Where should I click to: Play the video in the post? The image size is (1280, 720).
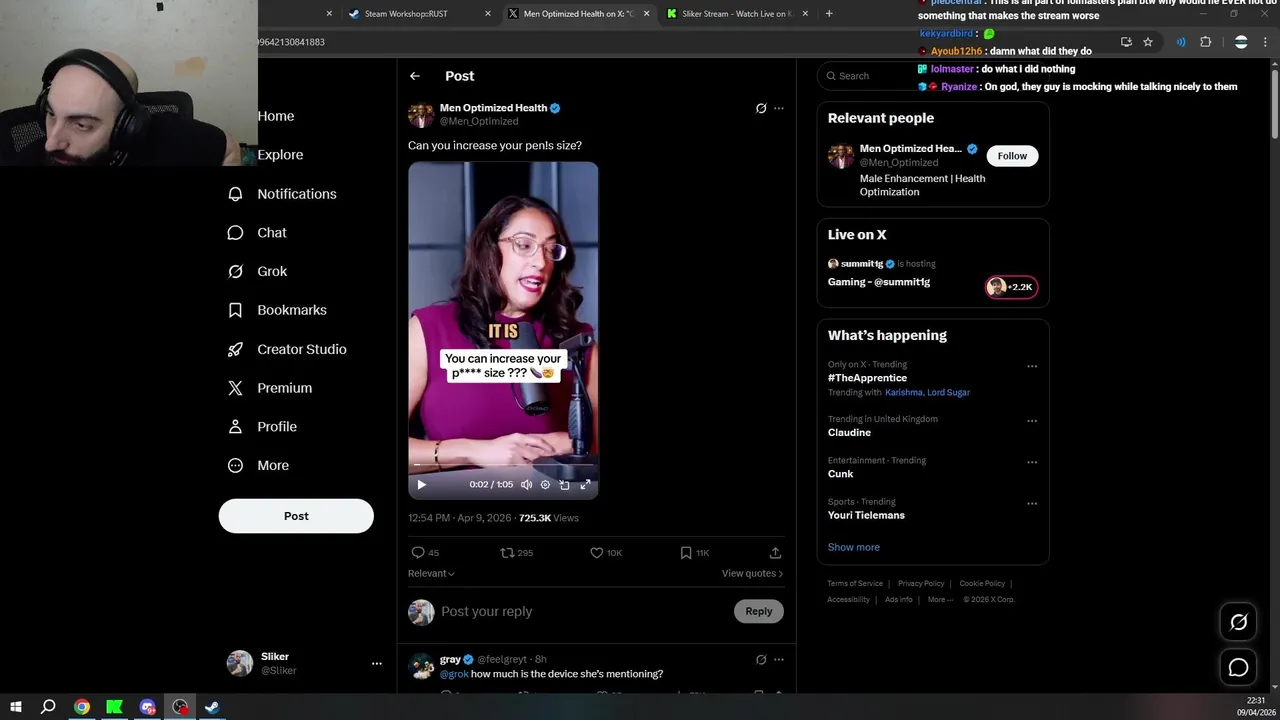(421, 485)
